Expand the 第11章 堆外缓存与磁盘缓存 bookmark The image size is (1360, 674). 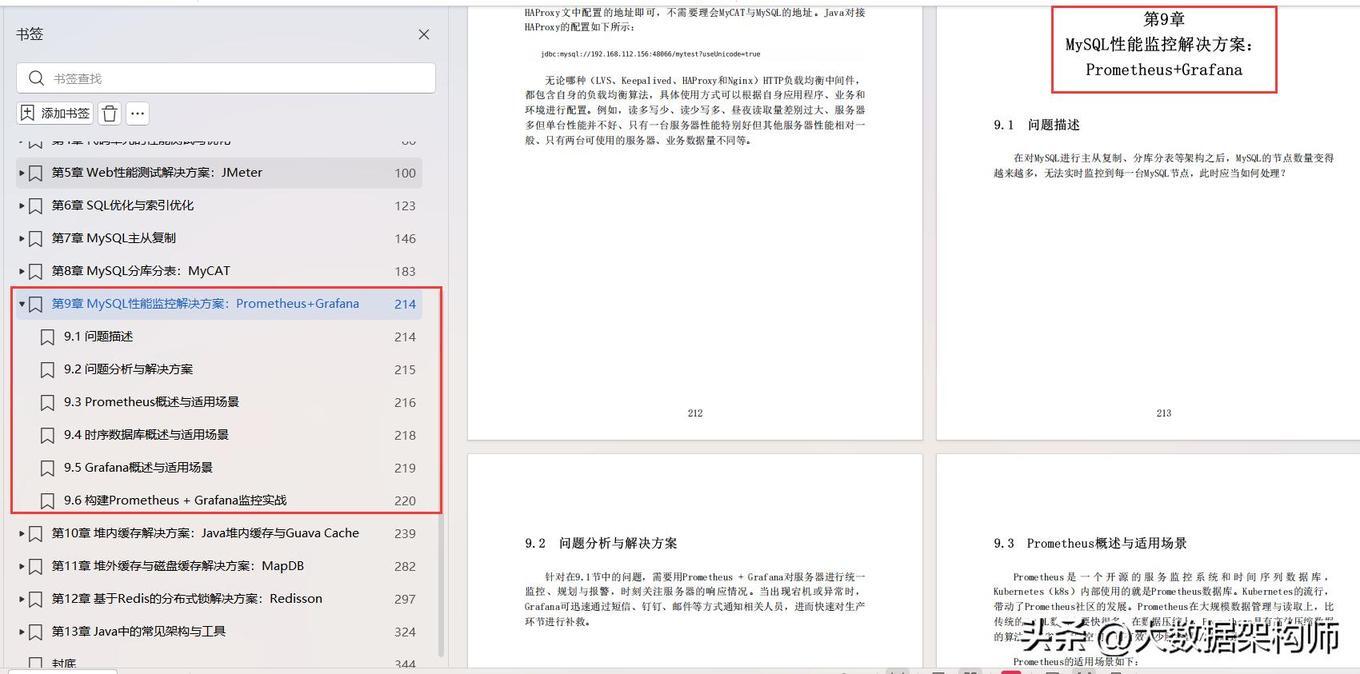coord(22,567)
